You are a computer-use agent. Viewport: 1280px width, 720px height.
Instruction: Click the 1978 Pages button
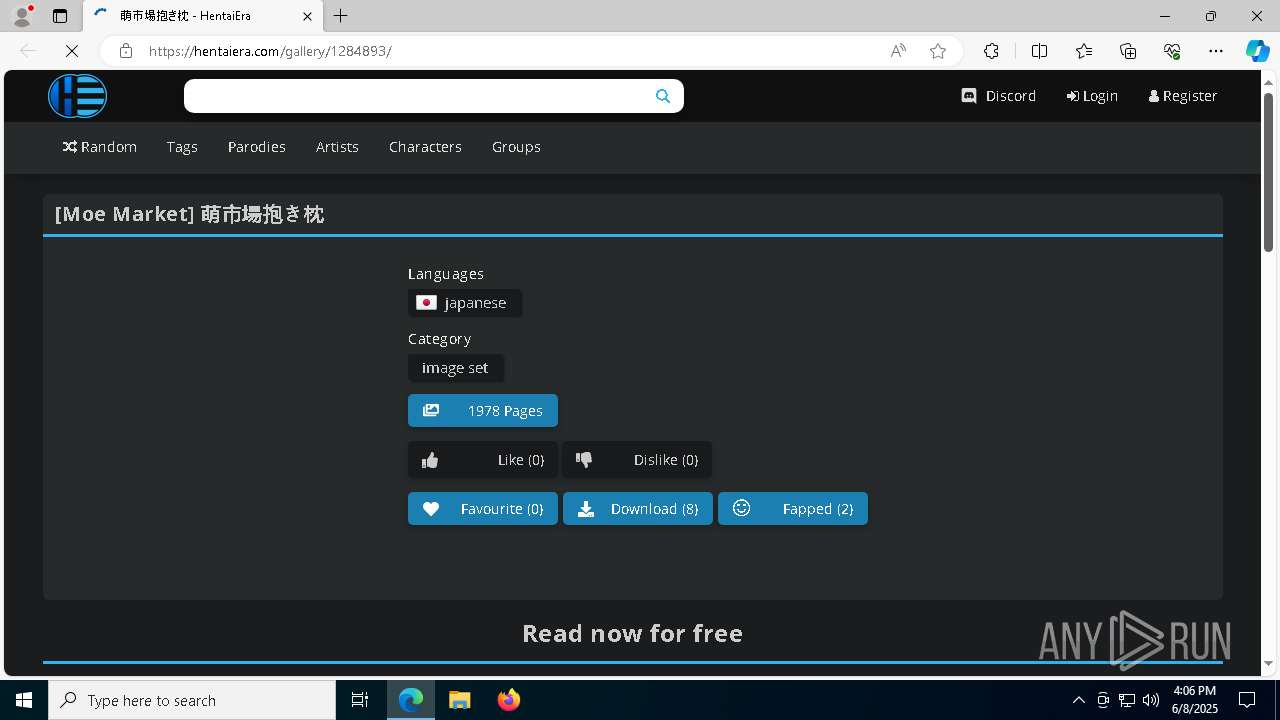[483, 411]
